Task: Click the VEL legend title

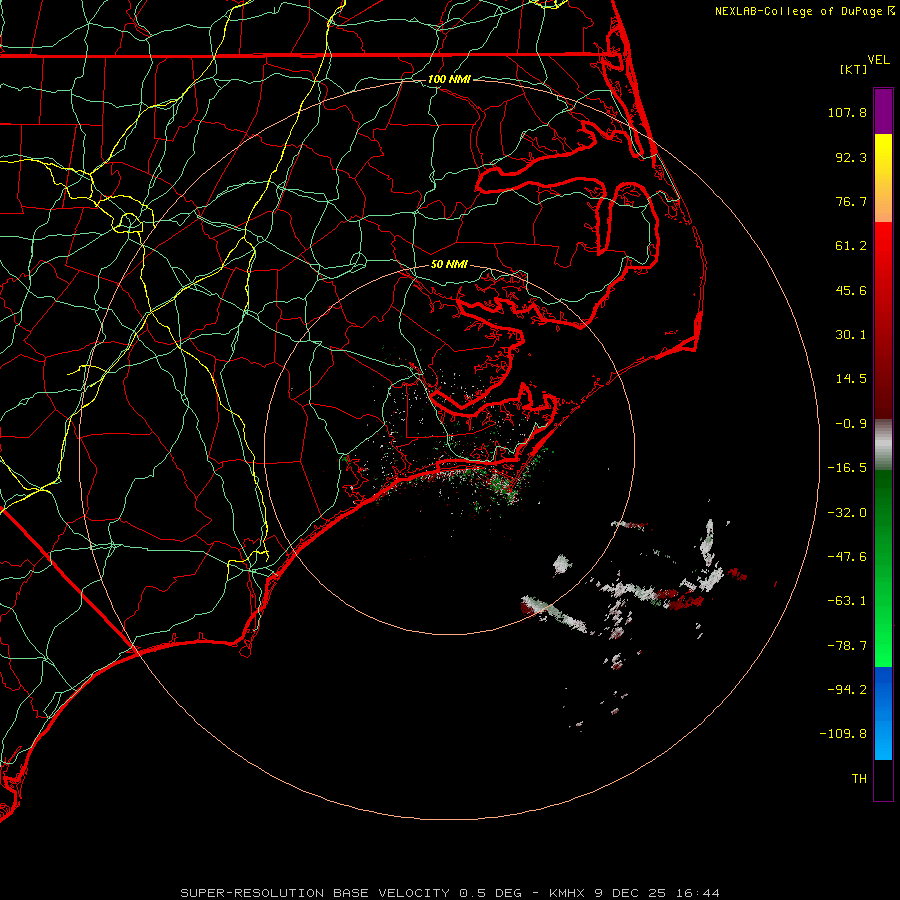Action: pyautogui.click(x=878, y=59)
